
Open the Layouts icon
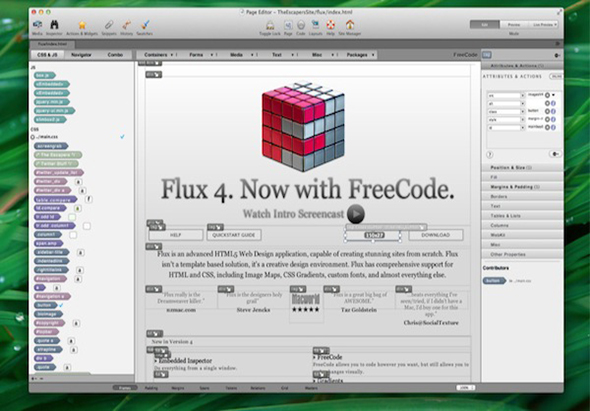click(x=315, y=25)
